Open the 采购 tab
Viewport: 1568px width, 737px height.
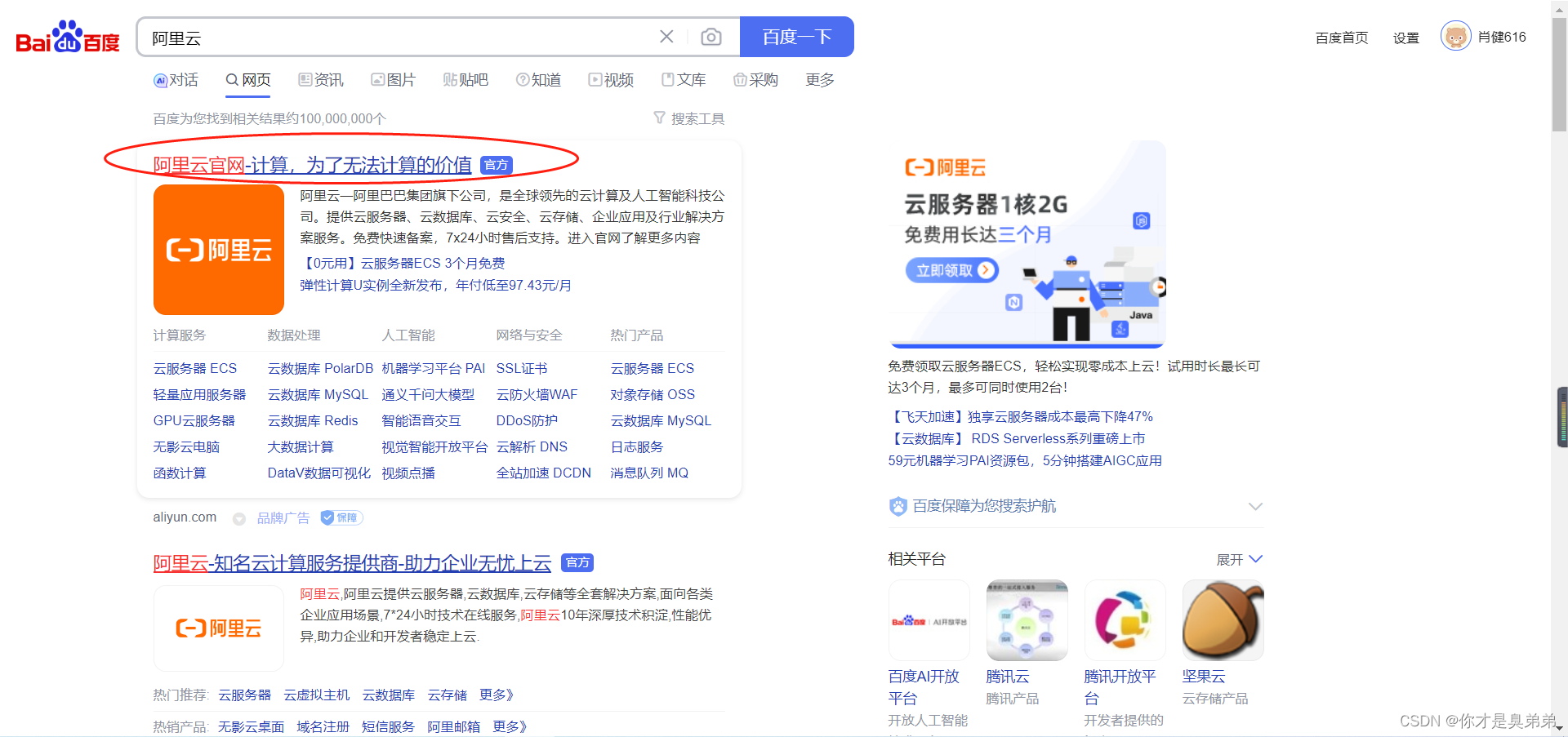pyautogui.click(x=755, y=80)
